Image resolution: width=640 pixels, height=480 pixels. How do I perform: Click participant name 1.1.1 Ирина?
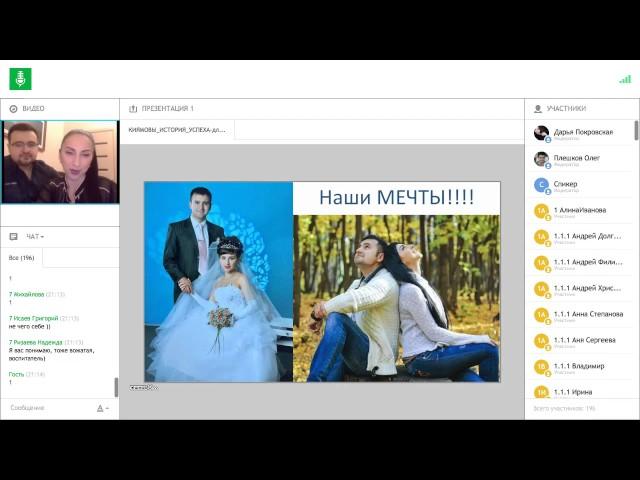573,392
